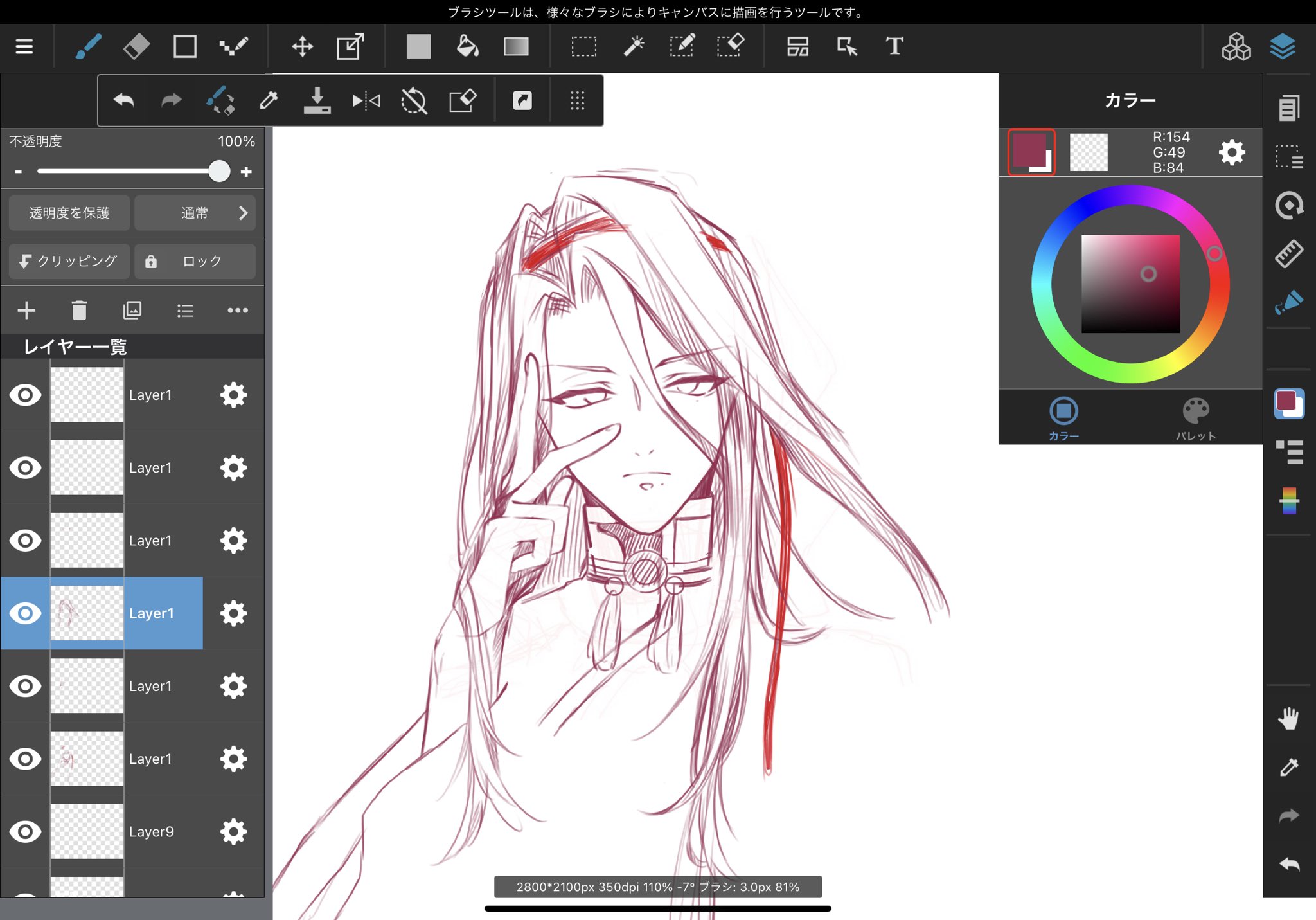Delete layer with trash icon
Image resolution: width=1316 pixels, height=920 pixels.
pos(79,311)
